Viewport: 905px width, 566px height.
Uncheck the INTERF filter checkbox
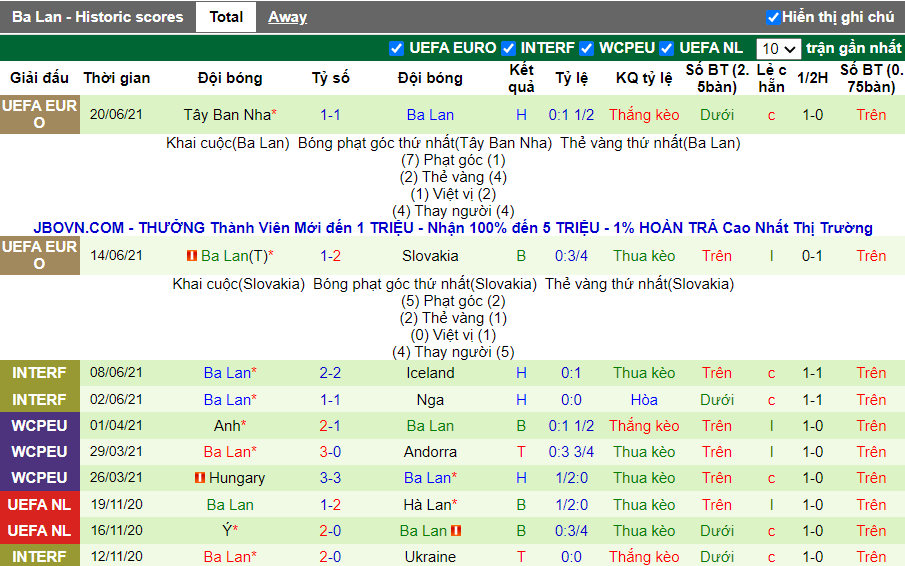tap(508, 48)
